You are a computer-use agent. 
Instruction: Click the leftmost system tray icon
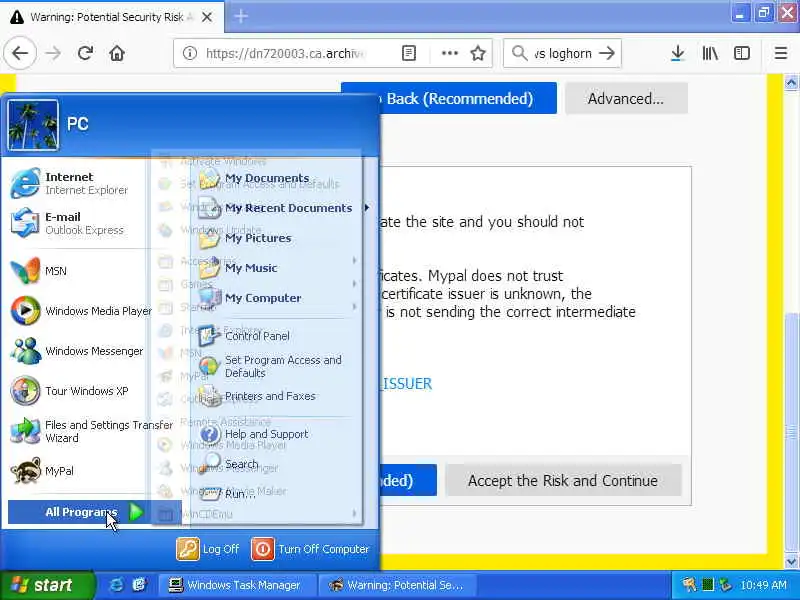(689, 585)
